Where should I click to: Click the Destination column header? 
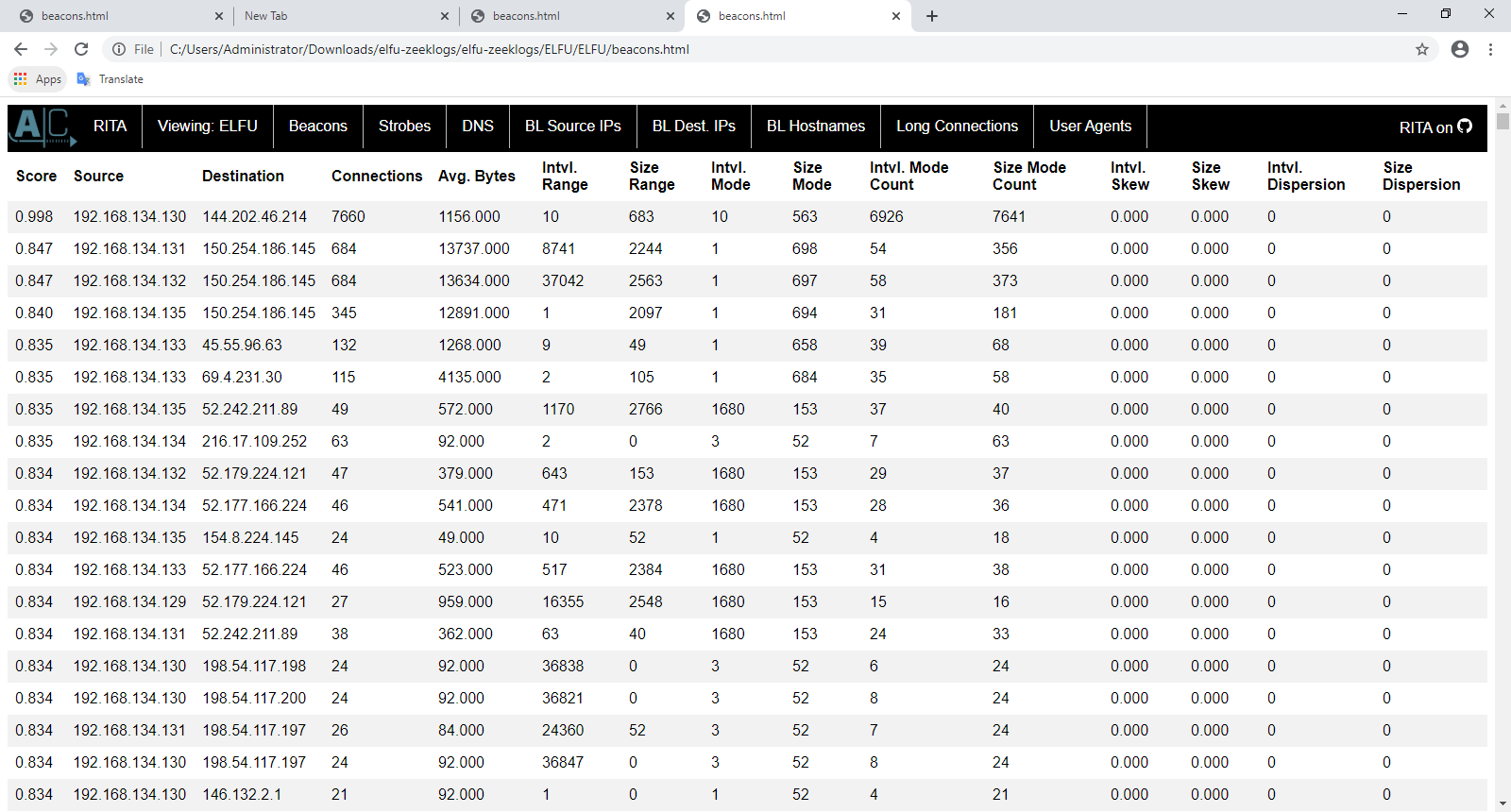coord(243,177)
